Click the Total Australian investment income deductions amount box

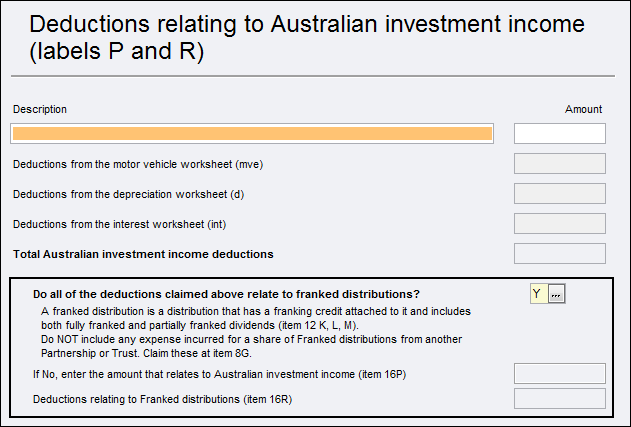(559, 254)
